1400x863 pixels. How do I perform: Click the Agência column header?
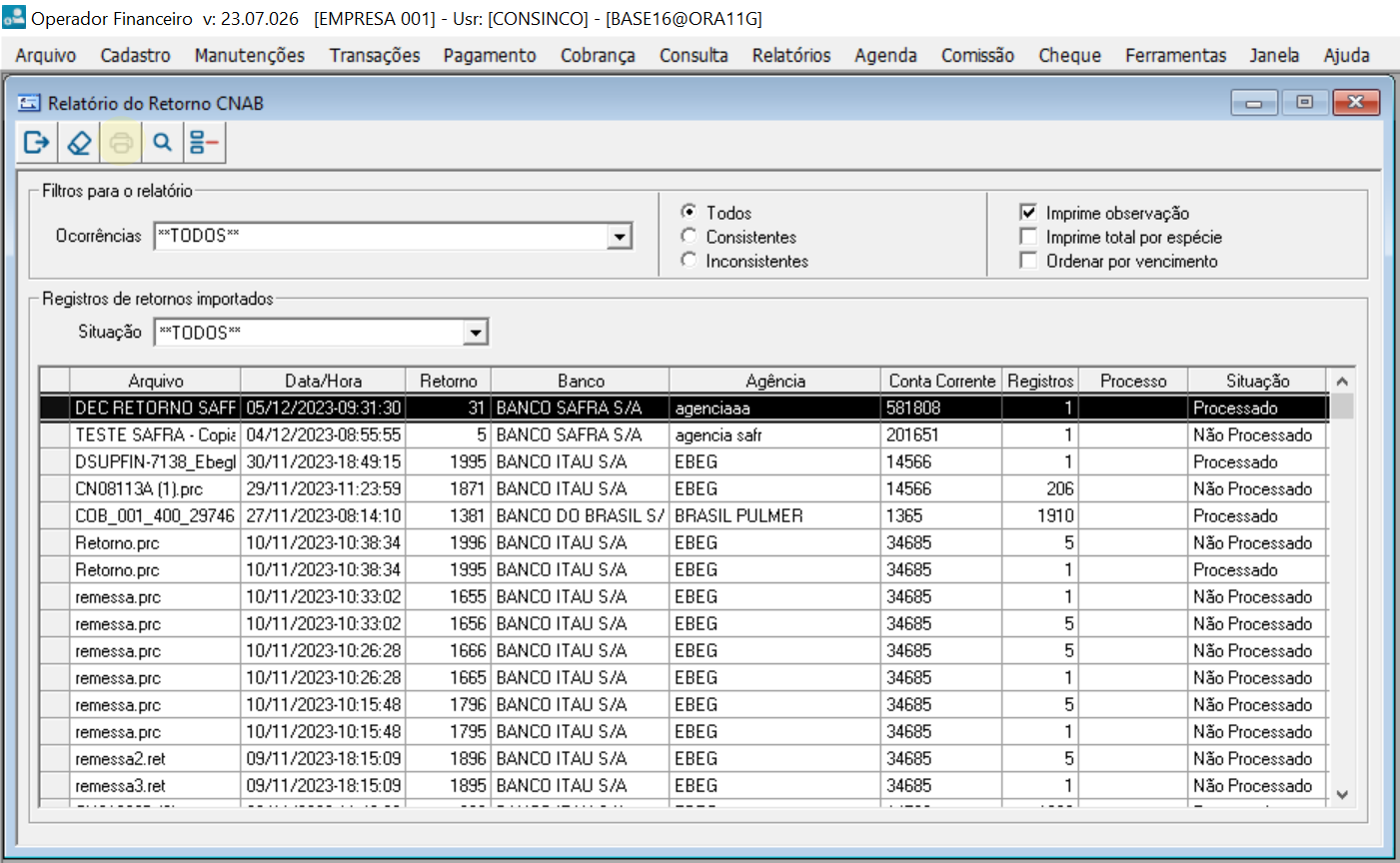775,381
